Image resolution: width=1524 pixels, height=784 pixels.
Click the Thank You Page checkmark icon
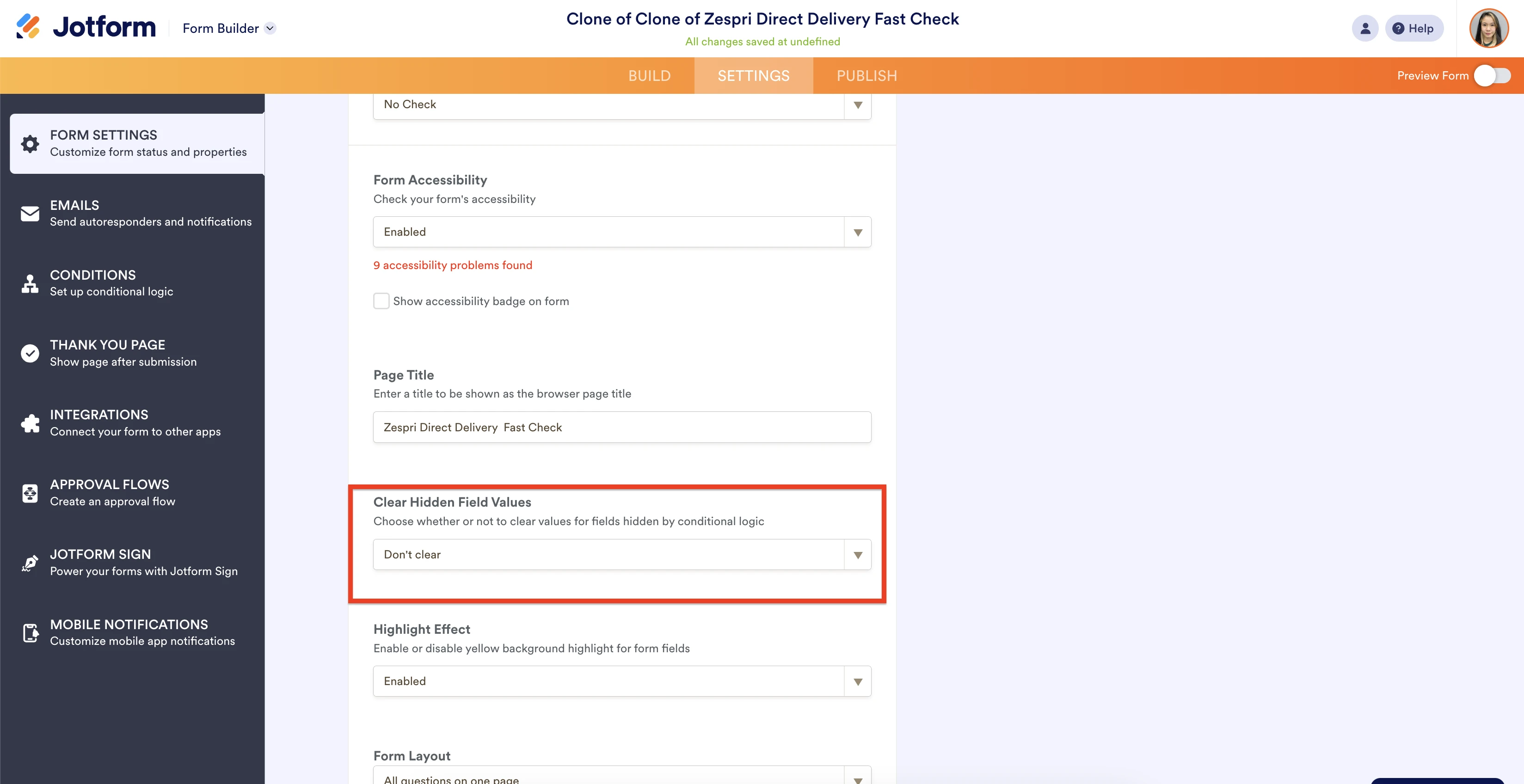click(30, 353)
